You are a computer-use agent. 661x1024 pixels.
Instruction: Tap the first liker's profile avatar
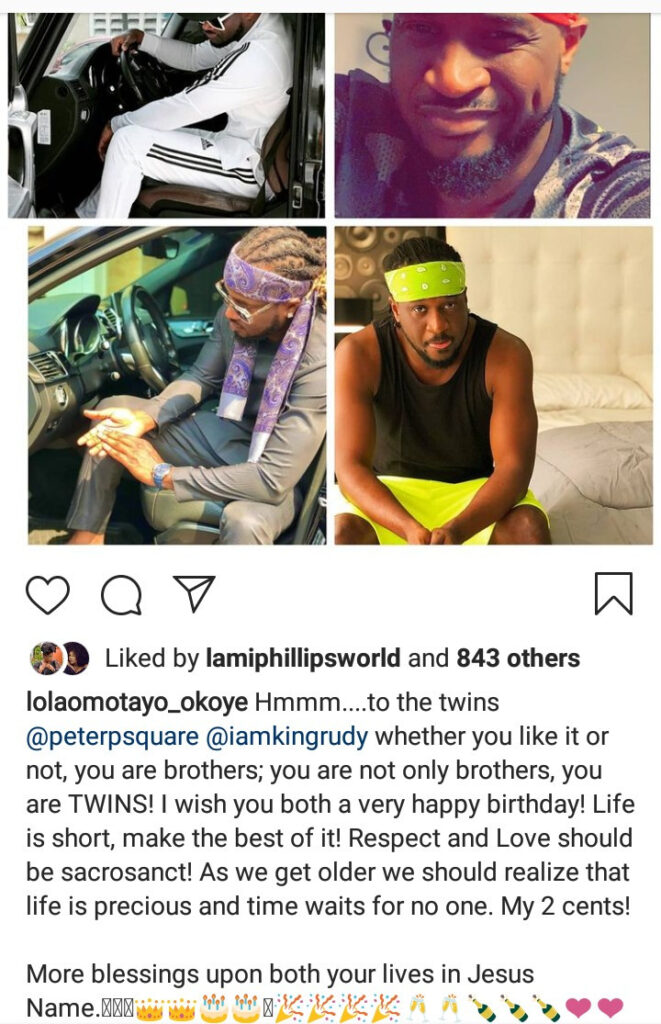pos(45,658)
